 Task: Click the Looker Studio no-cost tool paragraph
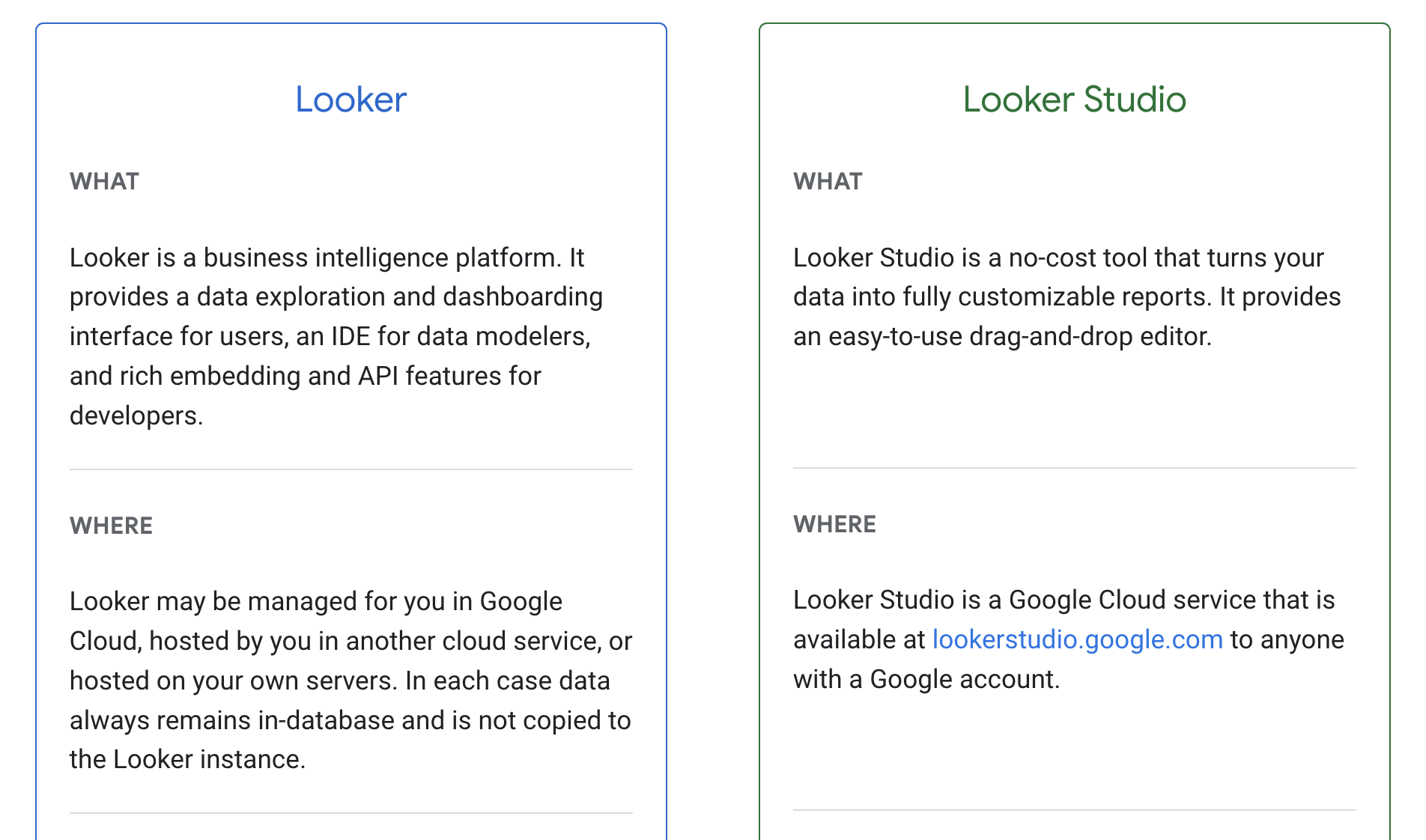tap(1067, 297)
